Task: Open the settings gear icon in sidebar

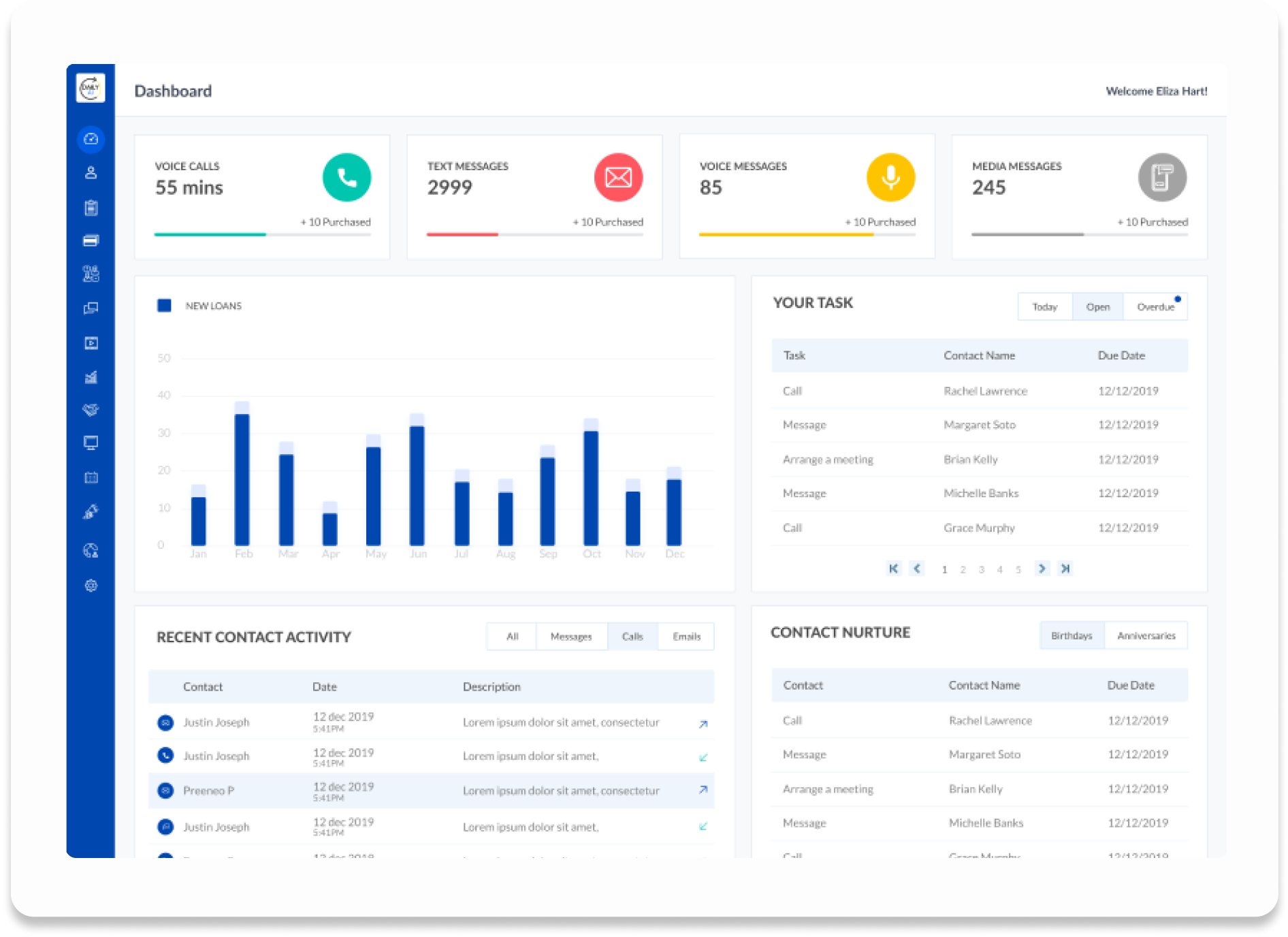Action: click(91, 586)
